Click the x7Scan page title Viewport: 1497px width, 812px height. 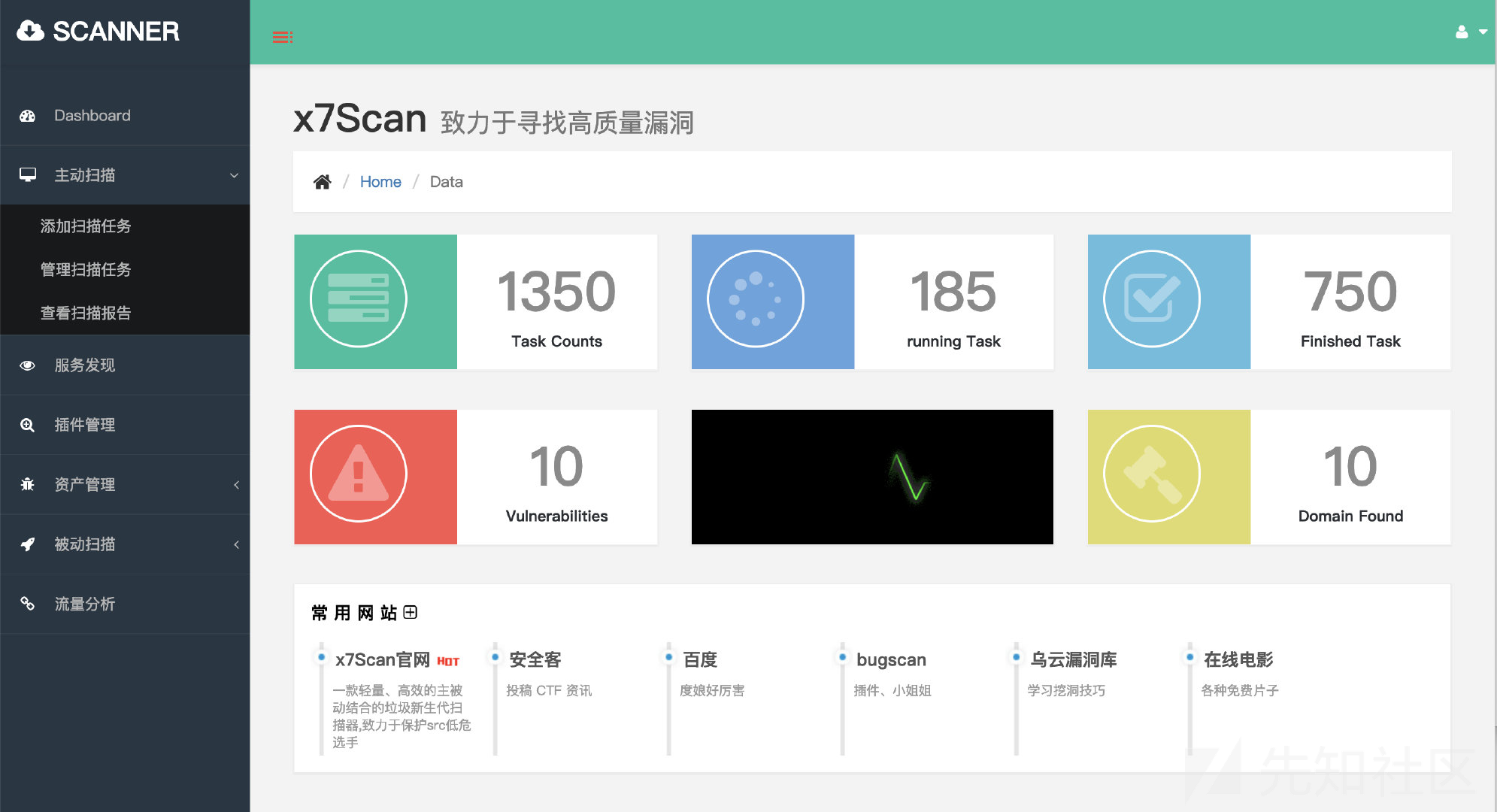(360, 118)
